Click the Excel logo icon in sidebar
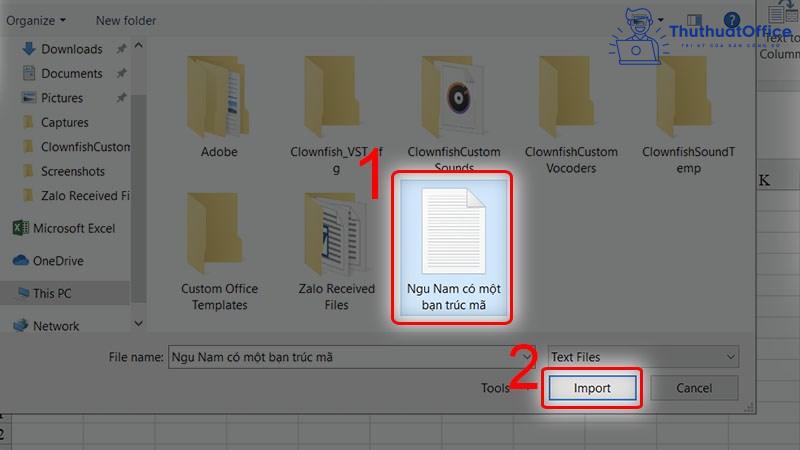This screenshot has height=450, width=800. 20,228
